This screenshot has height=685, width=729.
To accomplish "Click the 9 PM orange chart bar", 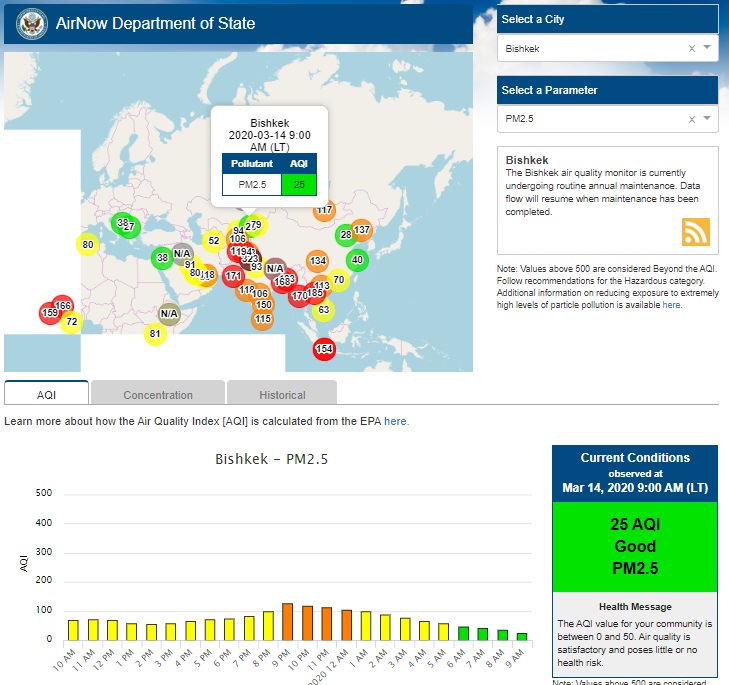I will 287,621.
